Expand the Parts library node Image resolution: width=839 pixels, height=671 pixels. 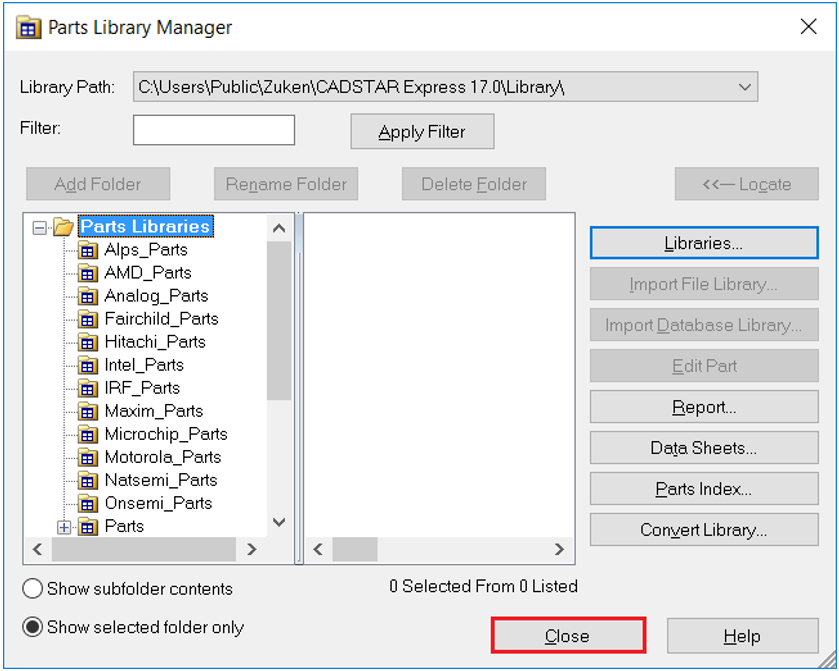coord(64,527)
